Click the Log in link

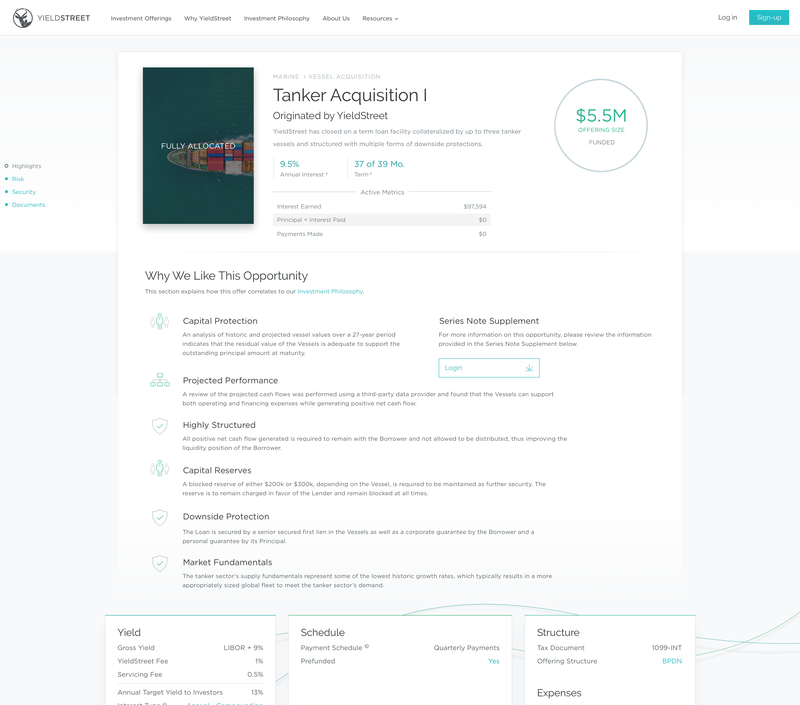[728, 17]
